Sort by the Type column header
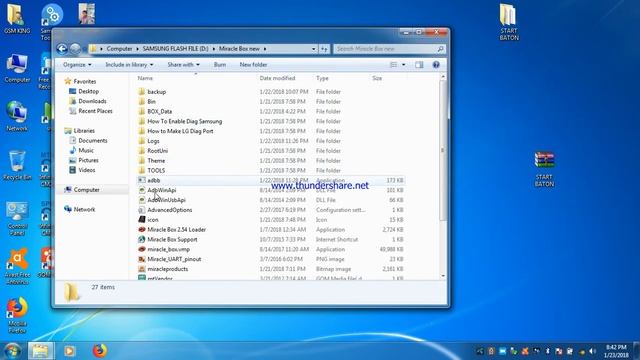Image resolution: width=640 pixels, height=360 pixels. [x=322, y=78]
